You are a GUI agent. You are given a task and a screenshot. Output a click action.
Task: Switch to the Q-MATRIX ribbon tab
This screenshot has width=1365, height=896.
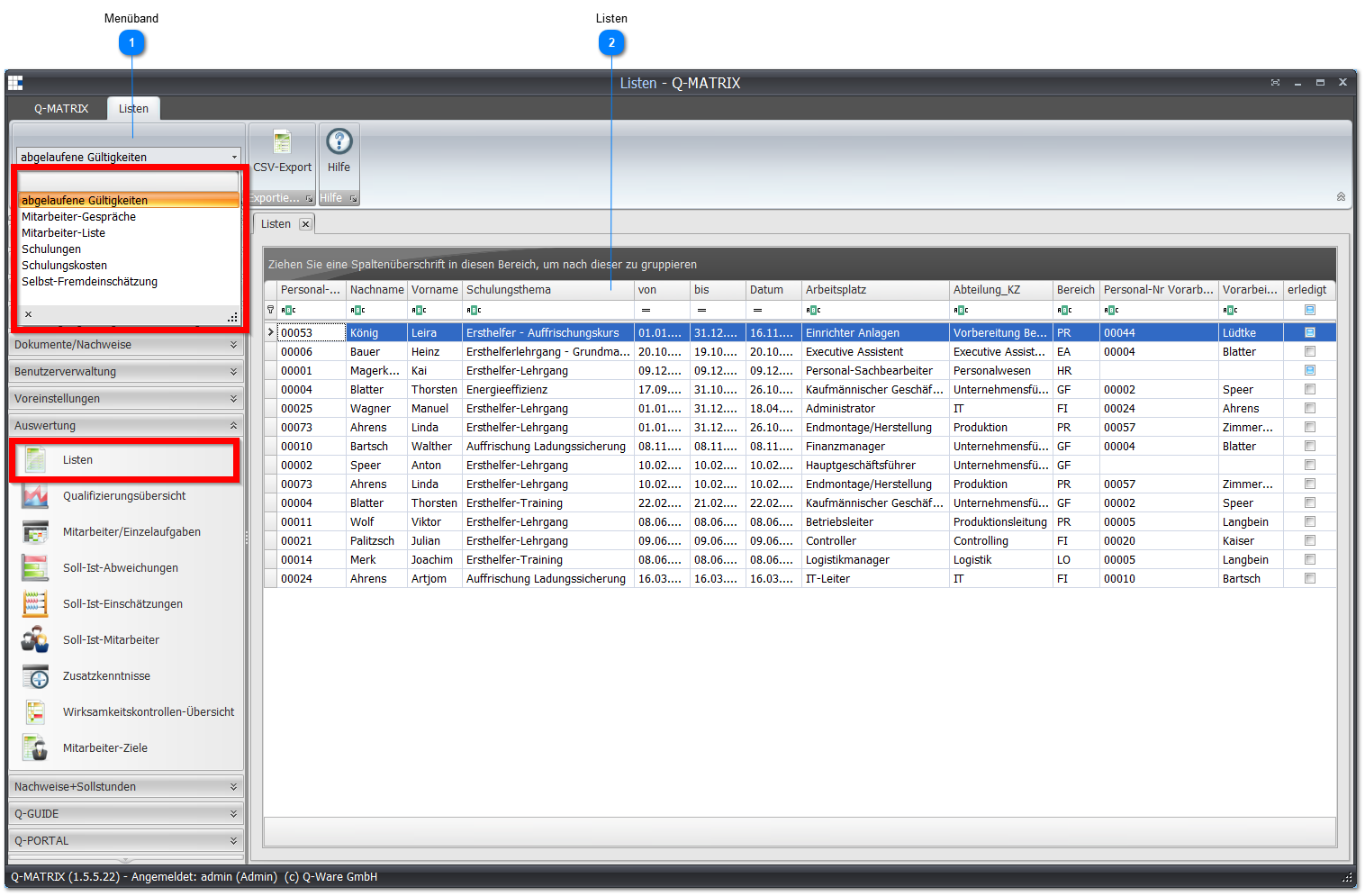pyautogui.click(x=61, y=109)
